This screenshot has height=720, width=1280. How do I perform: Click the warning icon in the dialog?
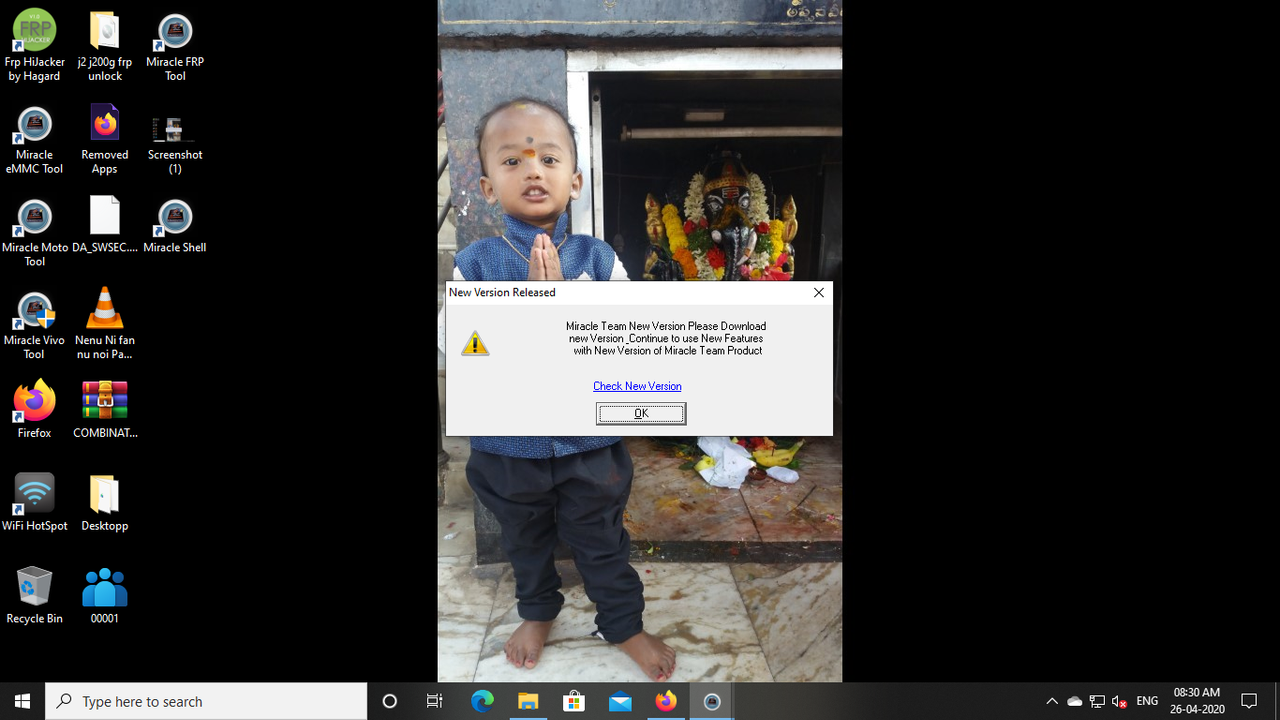pos(475,343)
